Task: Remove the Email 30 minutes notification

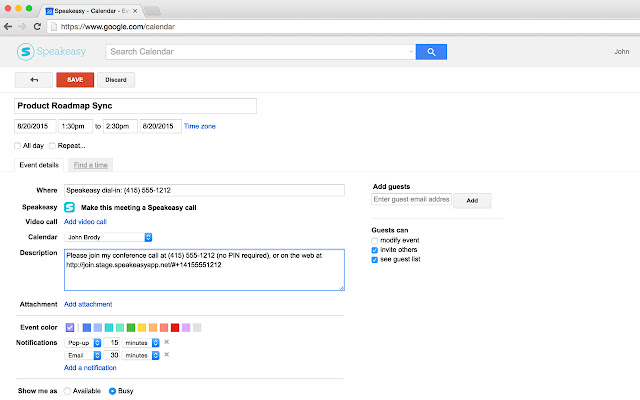Action: [x=167, y=354]
